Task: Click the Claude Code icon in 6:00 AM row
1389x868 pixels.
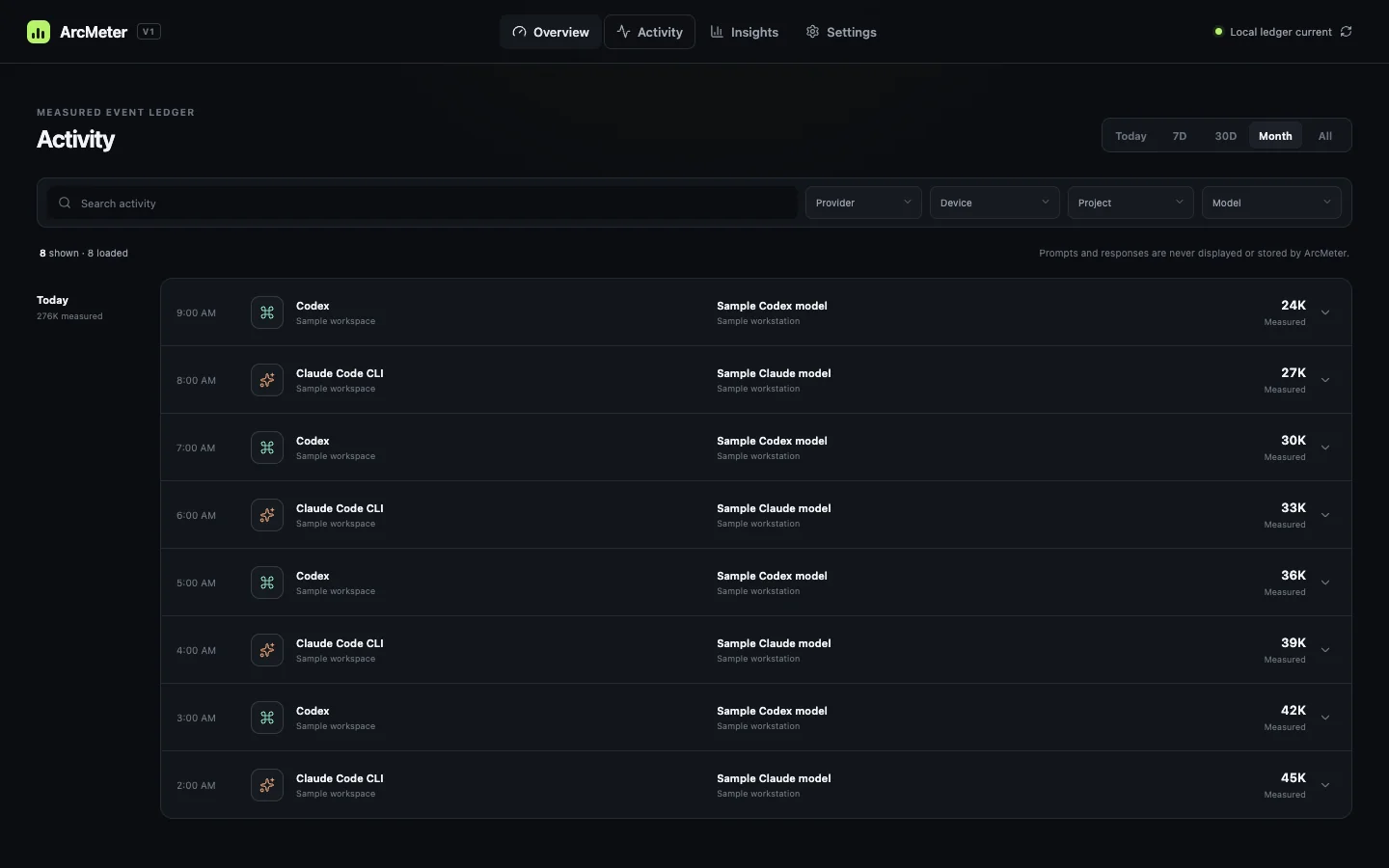Action: [267, 515]
